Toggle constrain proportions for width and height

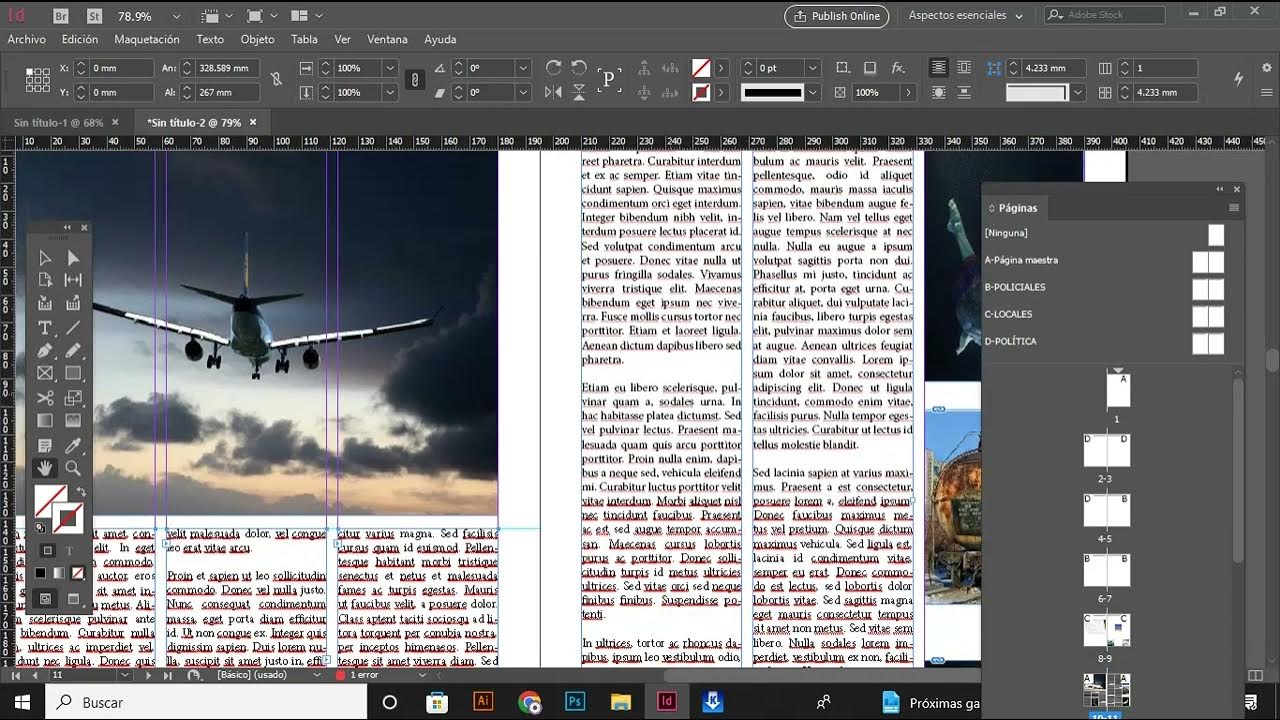277,79
